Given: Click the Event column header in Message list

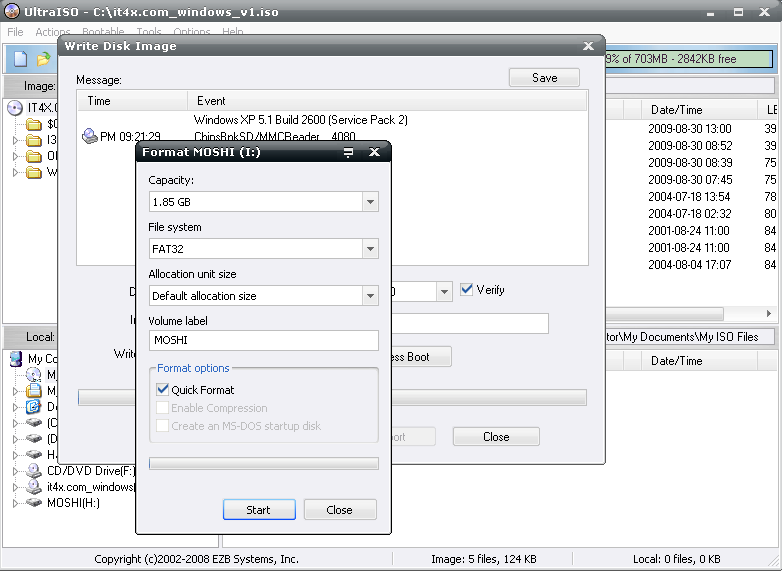Looking at the screenshot, I should click(x=387, y=101).
